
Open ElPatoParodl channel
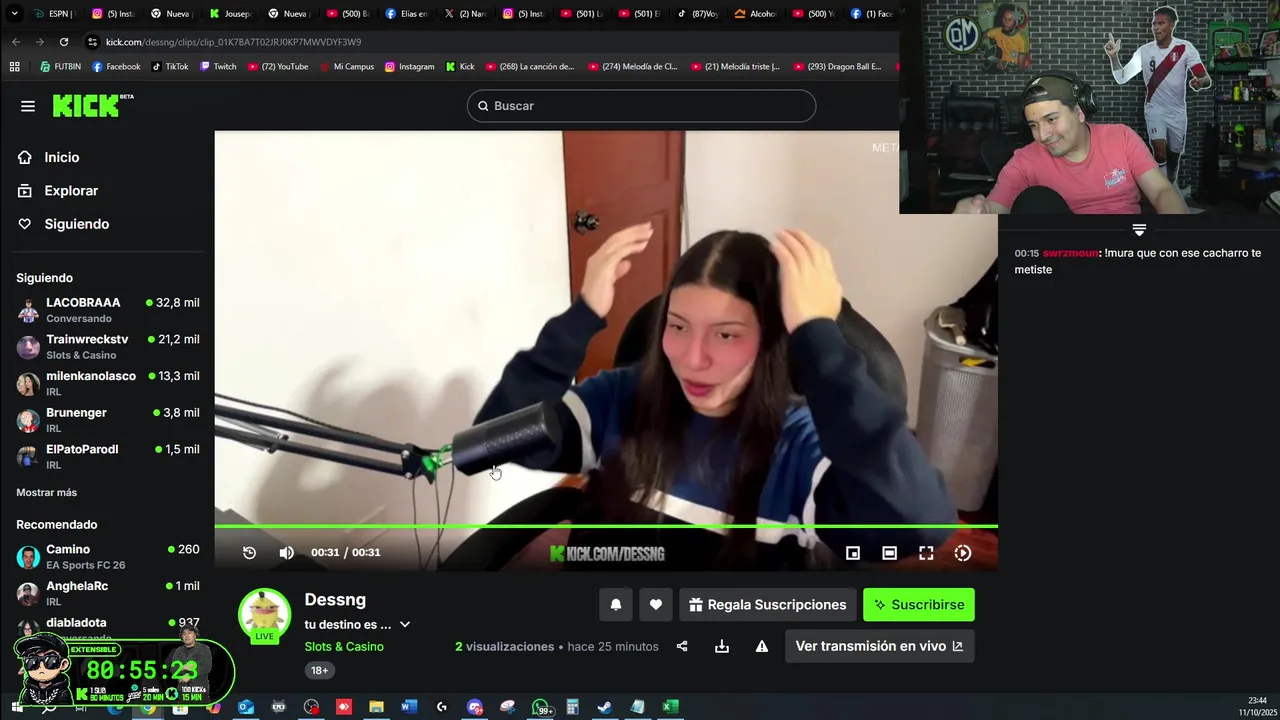point(107,457)
